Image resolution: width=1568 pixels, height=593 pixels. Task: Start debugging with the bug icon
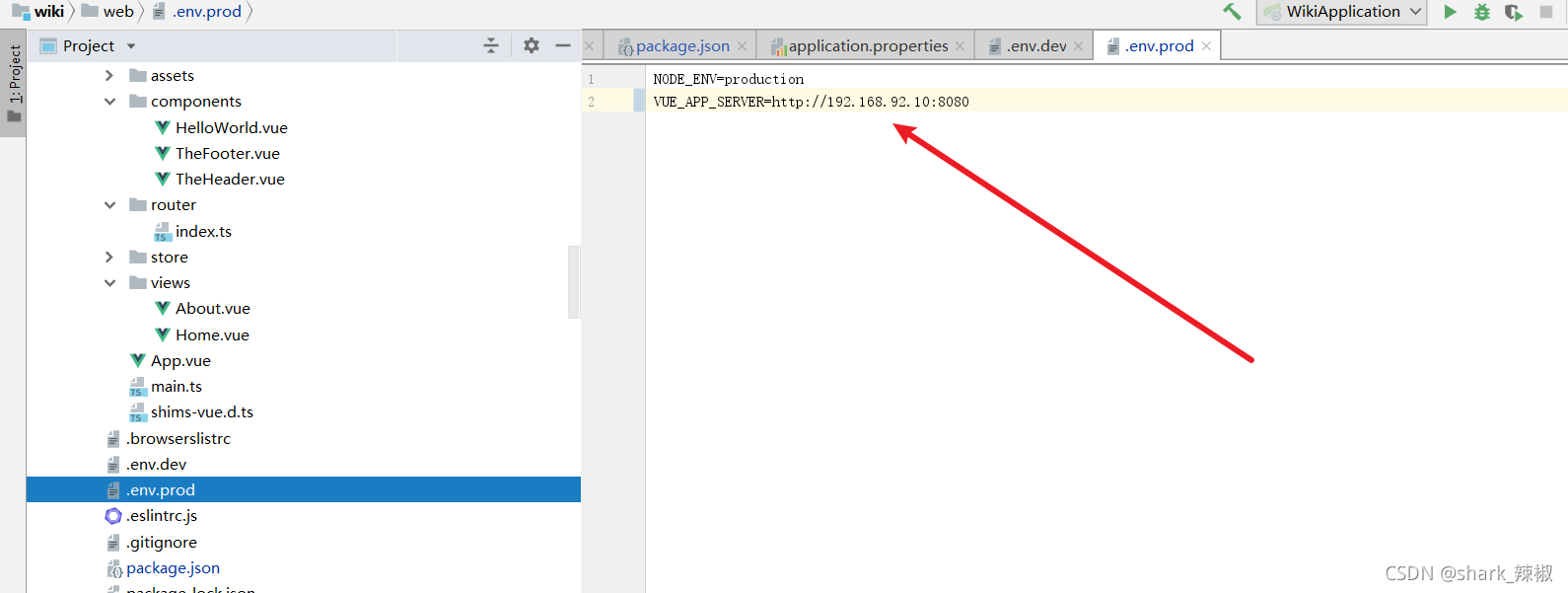[x=1481, y=12]
